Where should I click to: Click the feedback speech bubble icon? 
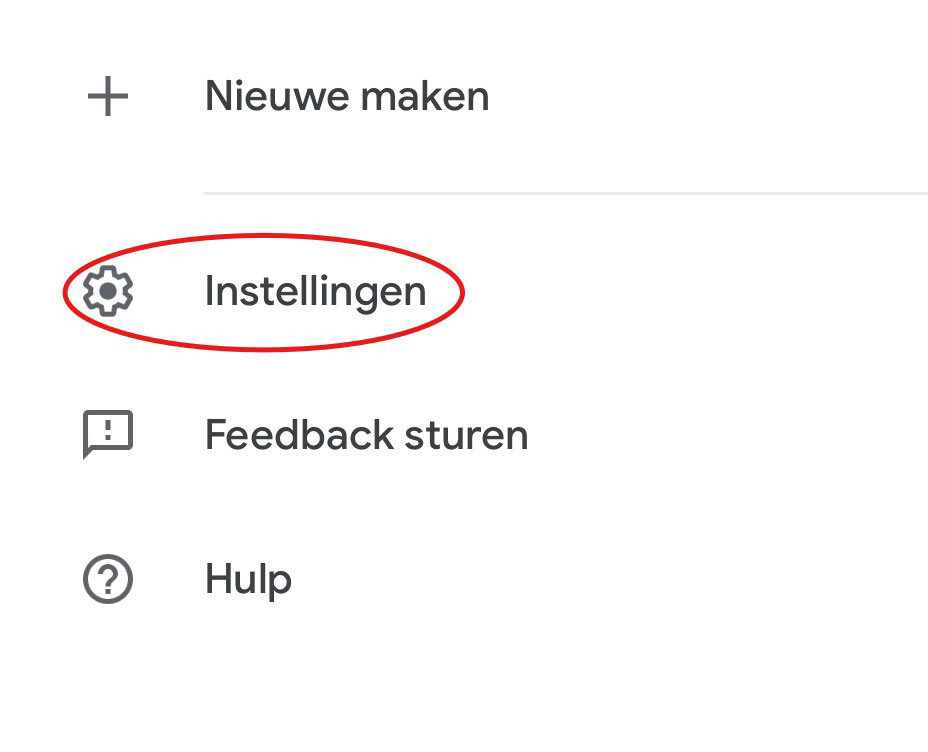(108, 435)
